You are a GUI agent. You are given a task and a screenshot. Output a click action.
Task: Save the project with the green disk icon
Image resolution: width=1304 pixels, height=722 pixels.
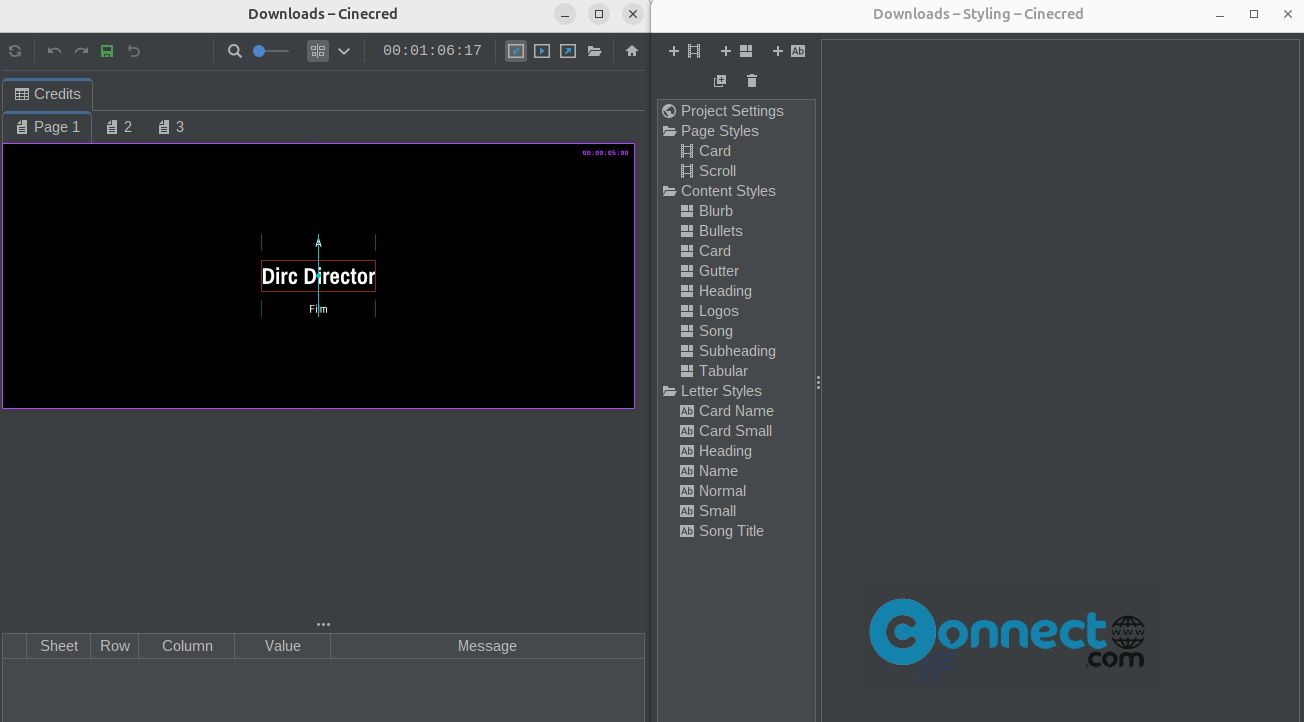click(x=107, y=51)
